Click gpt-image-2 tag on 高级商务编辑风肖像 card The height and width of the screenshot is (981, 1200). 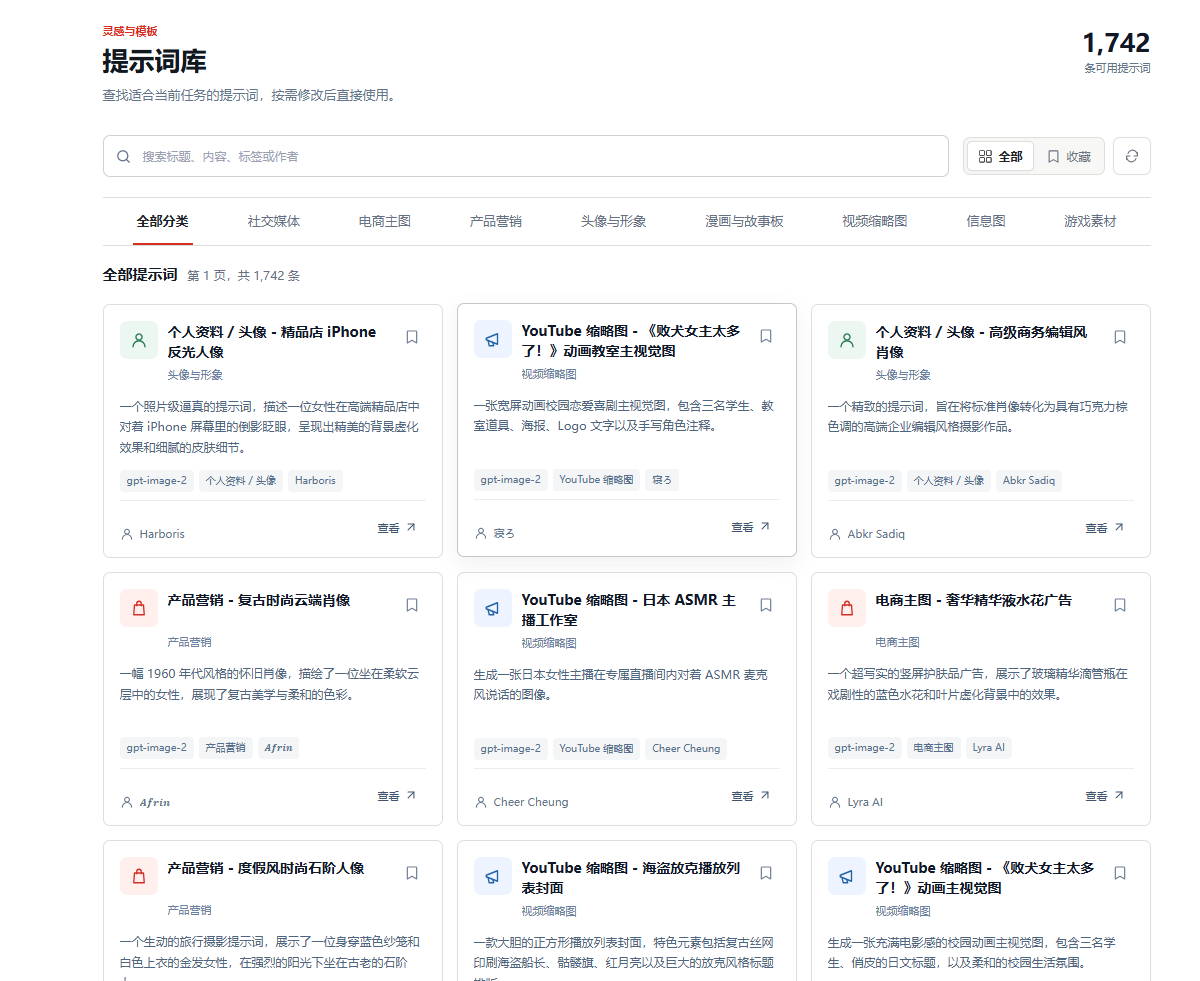click(865, 480)
